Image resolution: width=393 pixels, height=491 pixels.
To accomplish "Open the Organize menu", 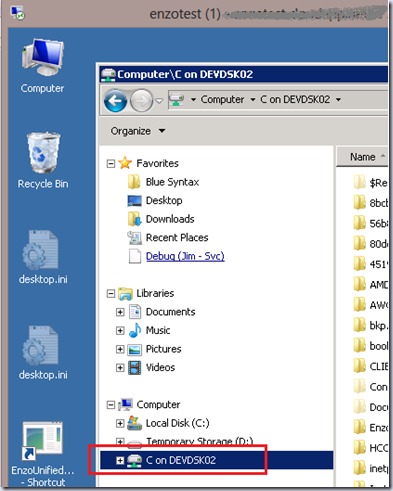I will 138,131.
